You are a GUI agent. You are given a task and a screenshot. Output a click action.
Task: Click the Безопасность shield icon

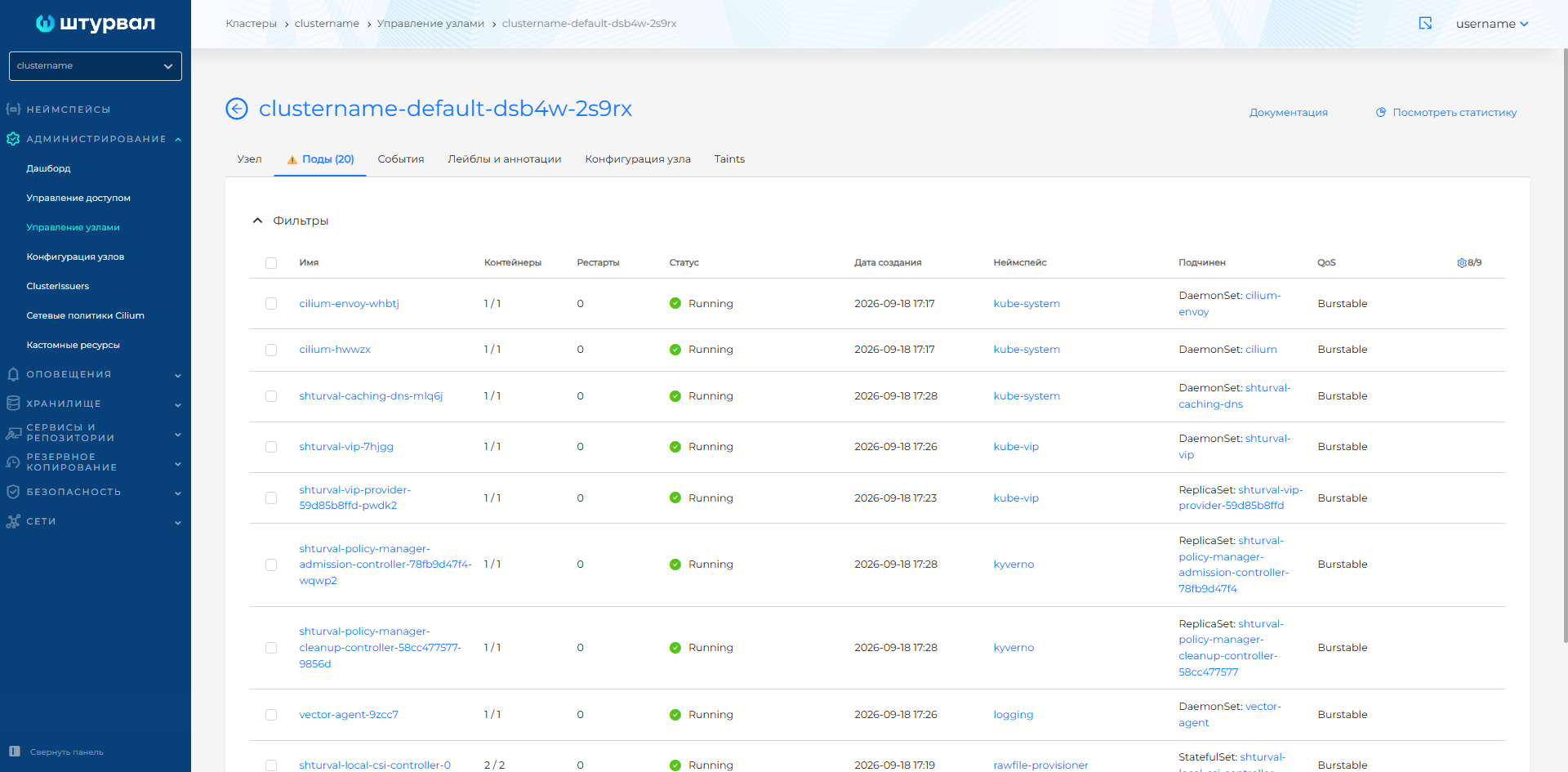tap(13, 492)
